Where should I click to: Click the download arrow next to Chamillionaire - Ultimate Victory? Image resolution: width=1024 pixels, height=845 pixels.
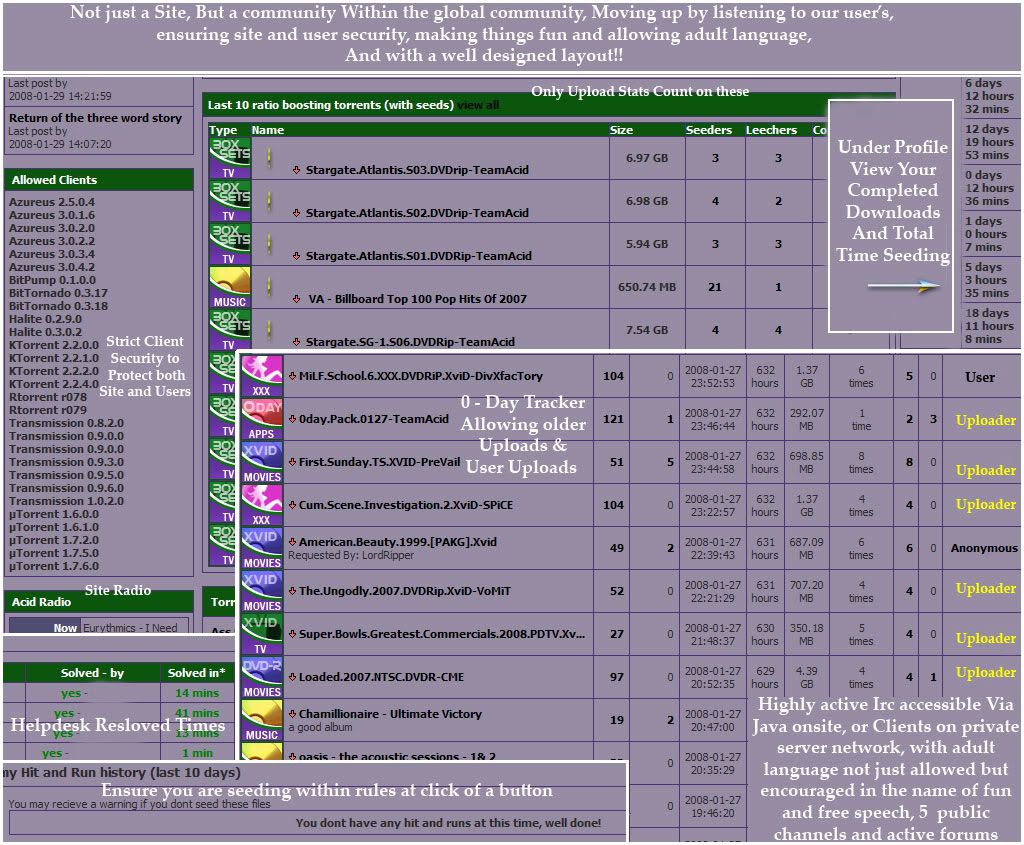coord(293,714)
